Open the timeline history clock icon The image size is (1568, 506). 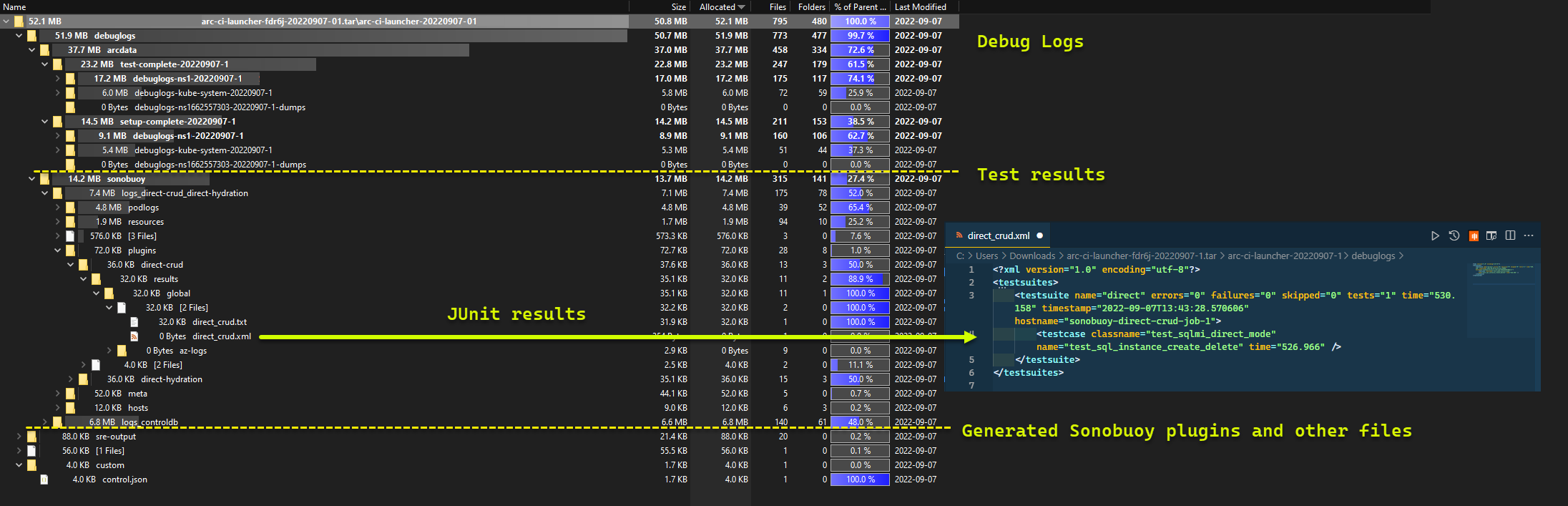[1454, 235]
